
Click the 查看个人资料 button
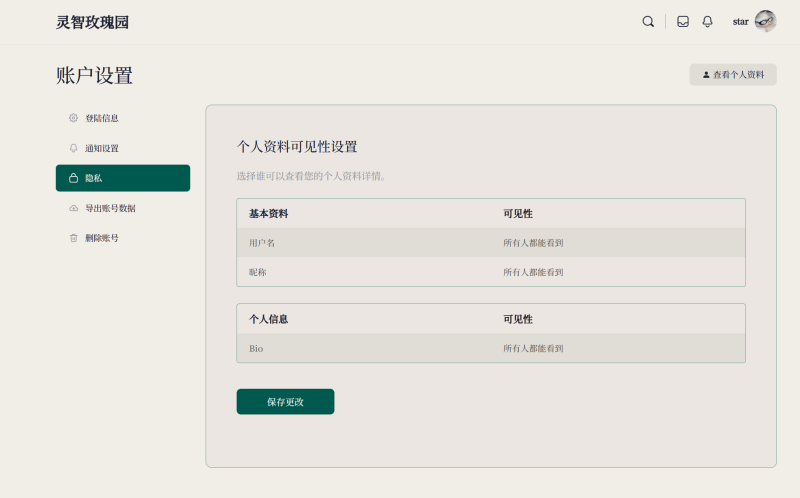pos(733,74)
